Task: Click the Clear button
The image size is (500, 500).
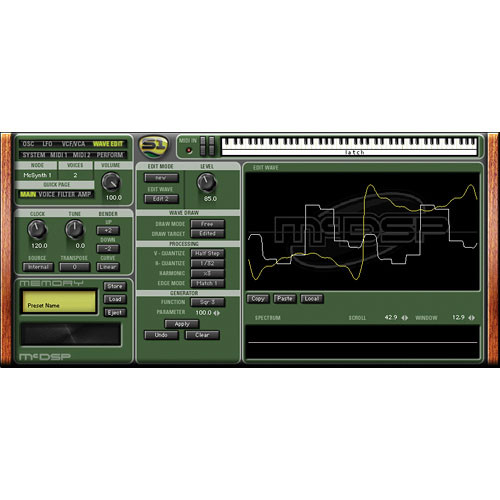Action: 202,335
